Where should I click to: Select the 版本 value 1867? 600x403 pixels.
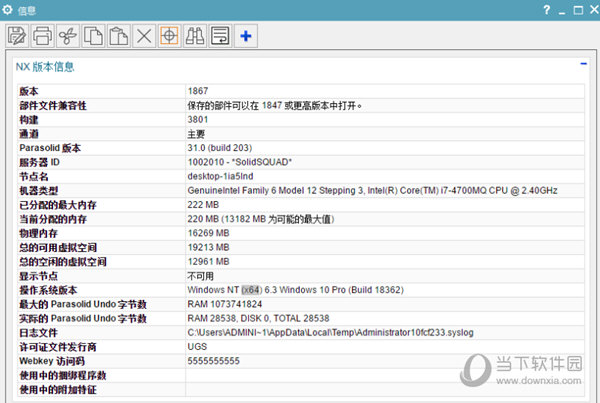pyautogui.click(x=198, y=91)
